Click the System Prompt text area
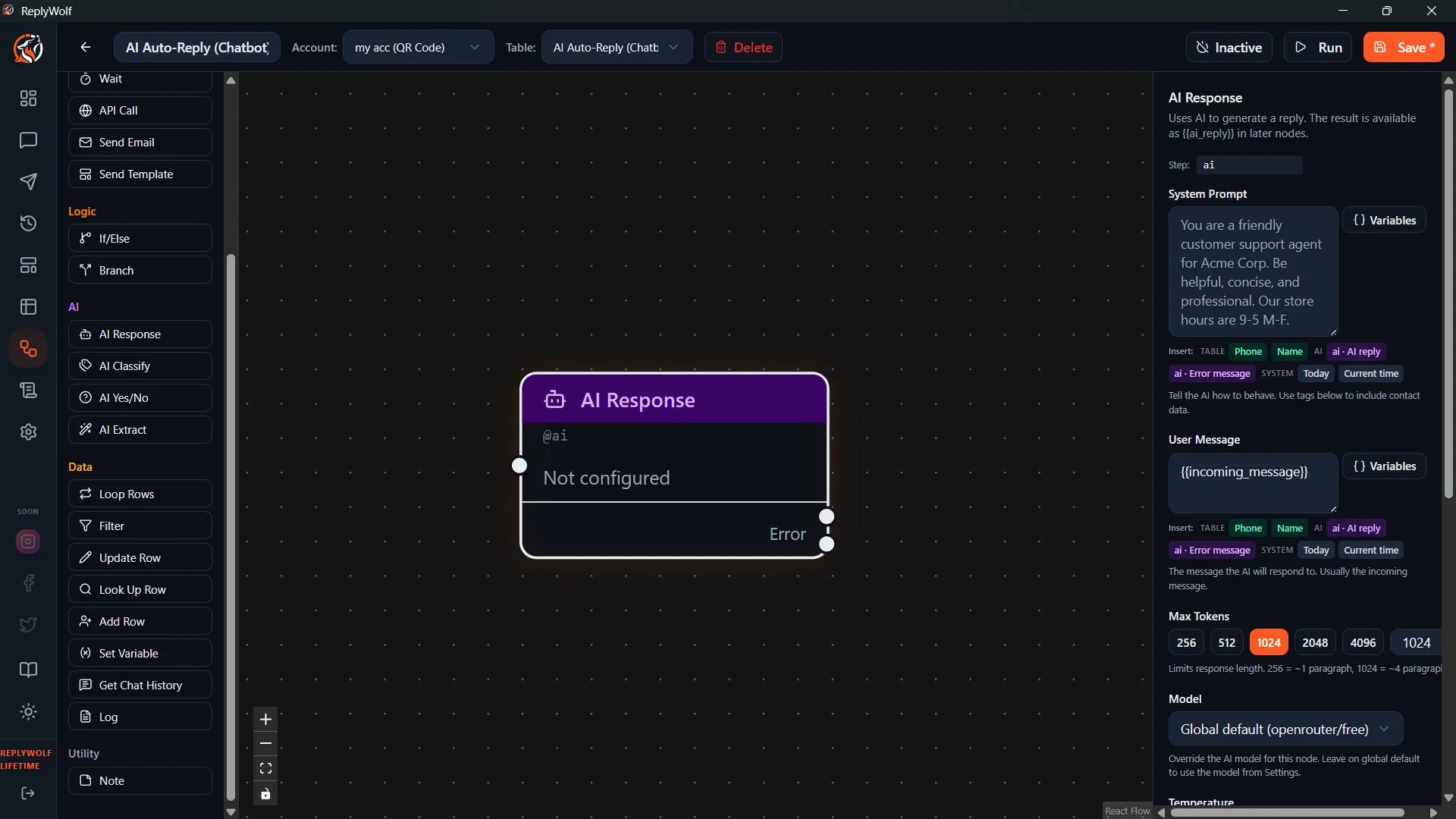 [1253, 271]
